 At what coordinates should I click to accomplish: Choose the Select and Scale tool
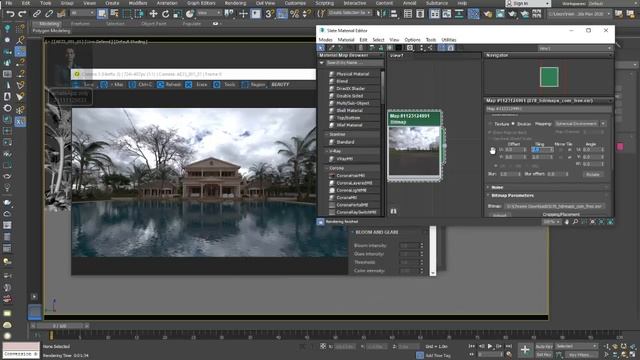pos(178,14)
